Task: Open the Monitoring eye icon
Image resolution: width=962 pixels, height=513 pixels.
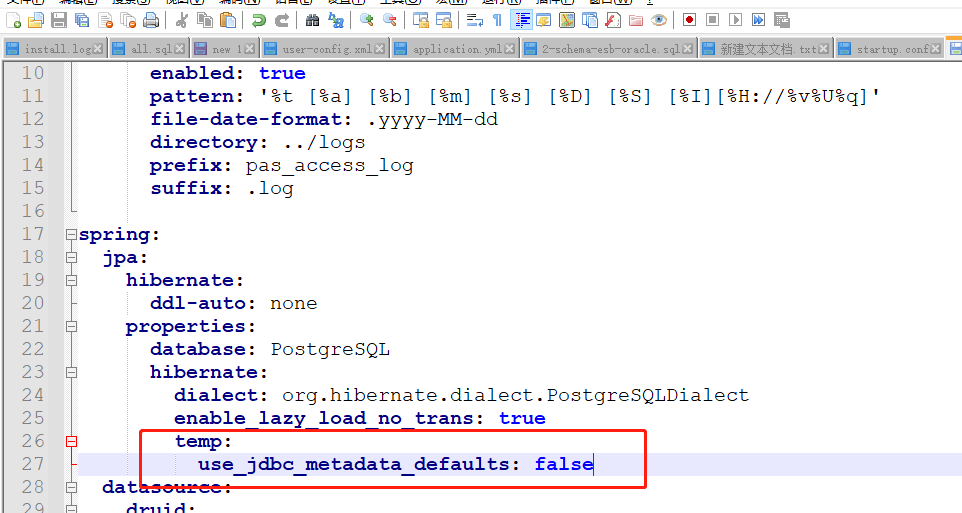Action: (x=658, y=19)
